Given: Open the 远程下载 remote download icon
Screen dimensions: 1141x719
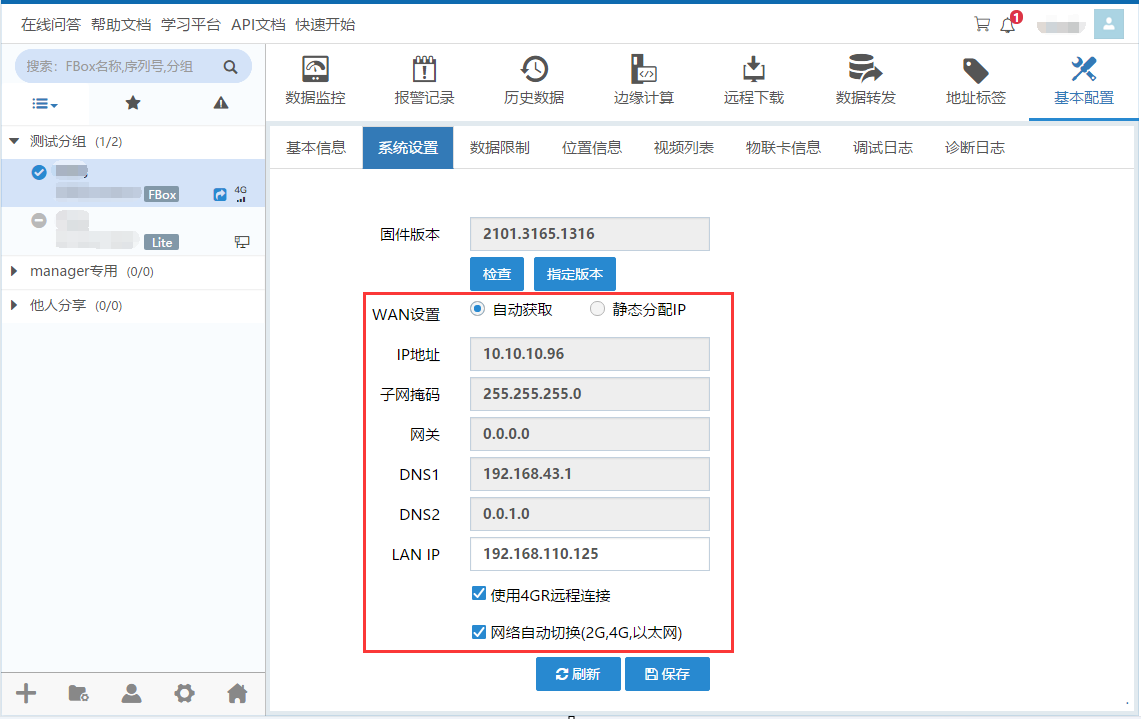Looking at the screenshot, I should pyautogui.click(x=754, y=70).
